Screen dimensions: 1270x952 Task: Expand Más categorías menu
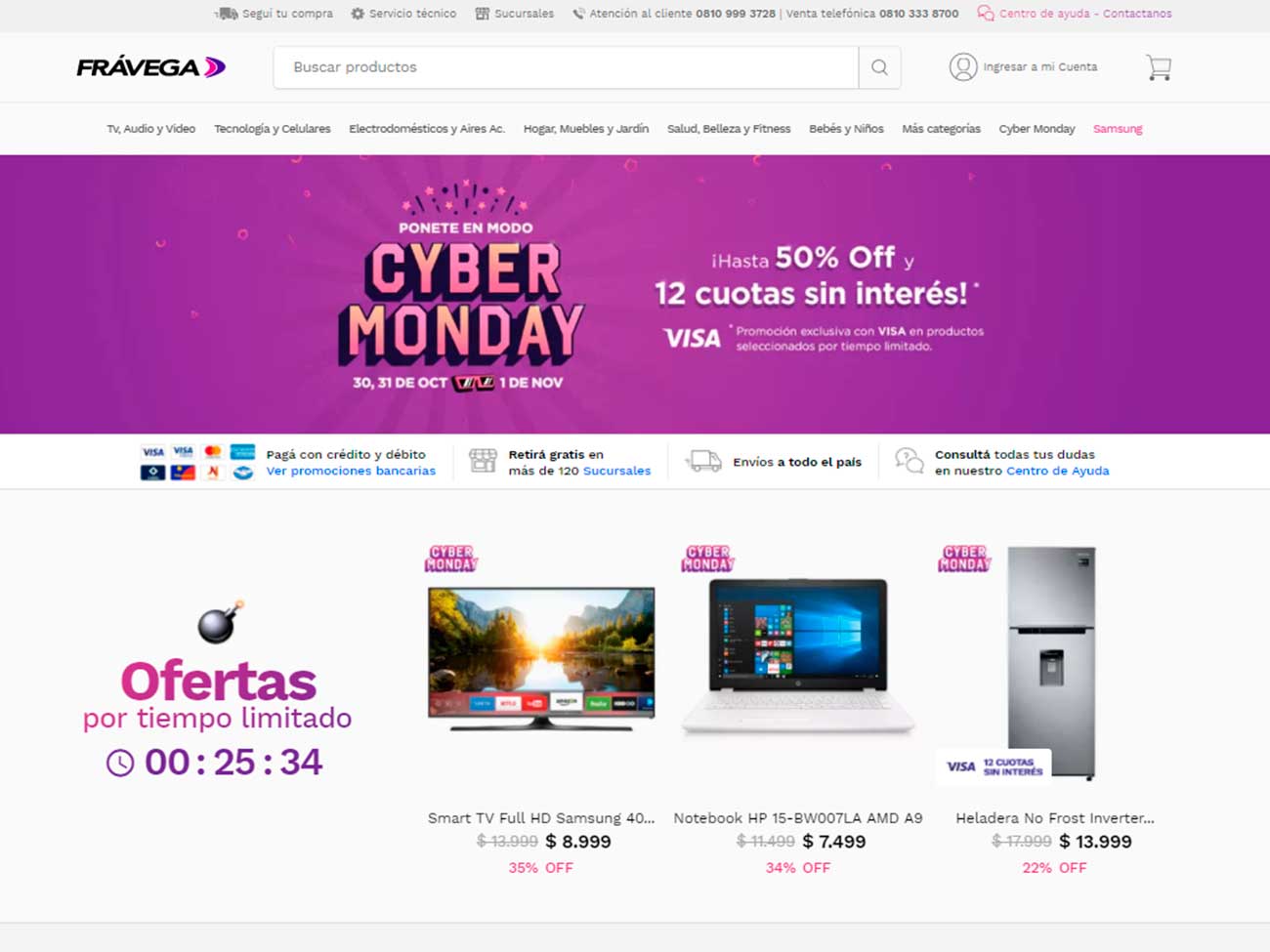point(941,129)
